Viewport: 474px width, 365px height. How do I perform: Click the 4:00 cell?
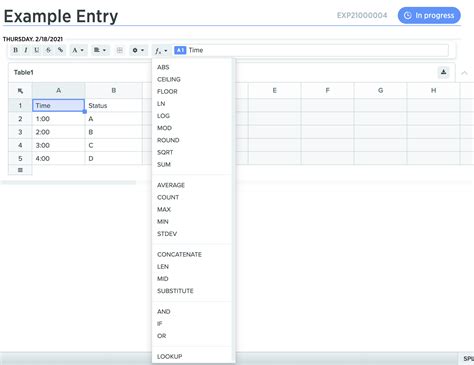coord(58,158)
